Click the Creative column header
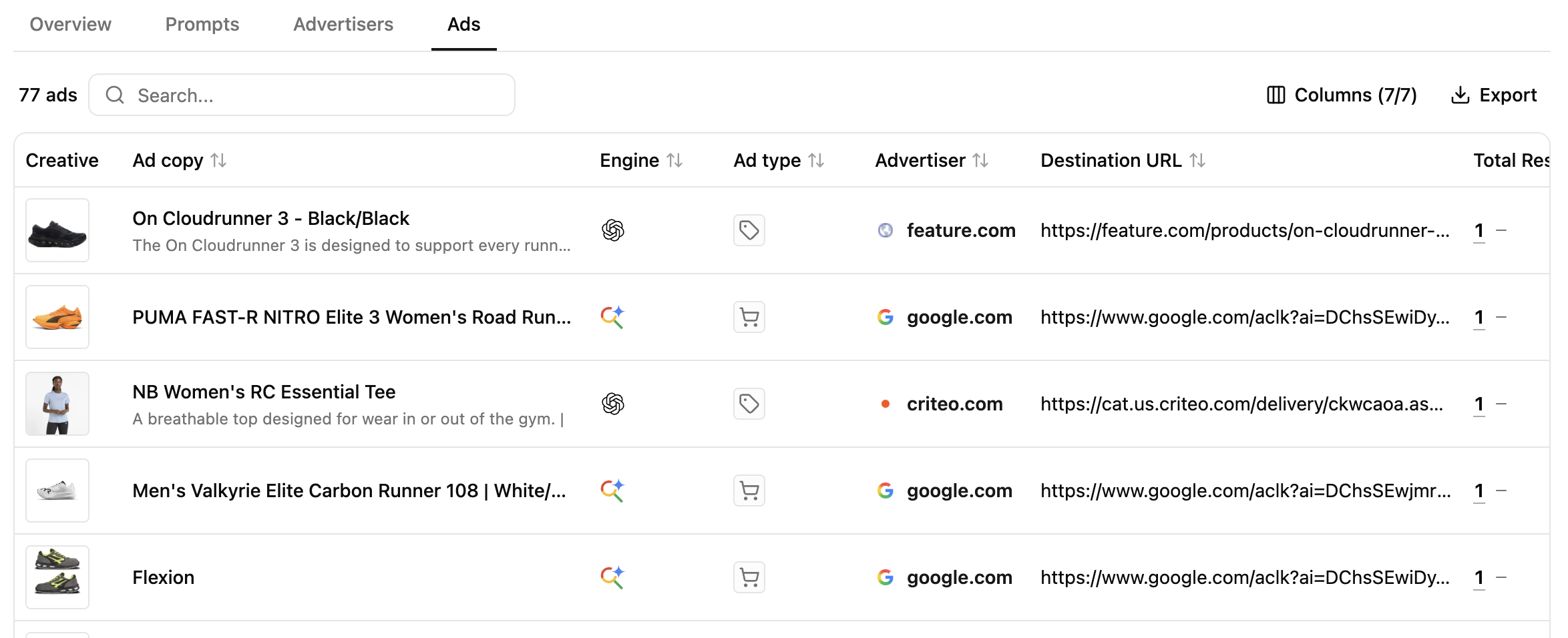The image size is (1568, 638). pos(62,160)
